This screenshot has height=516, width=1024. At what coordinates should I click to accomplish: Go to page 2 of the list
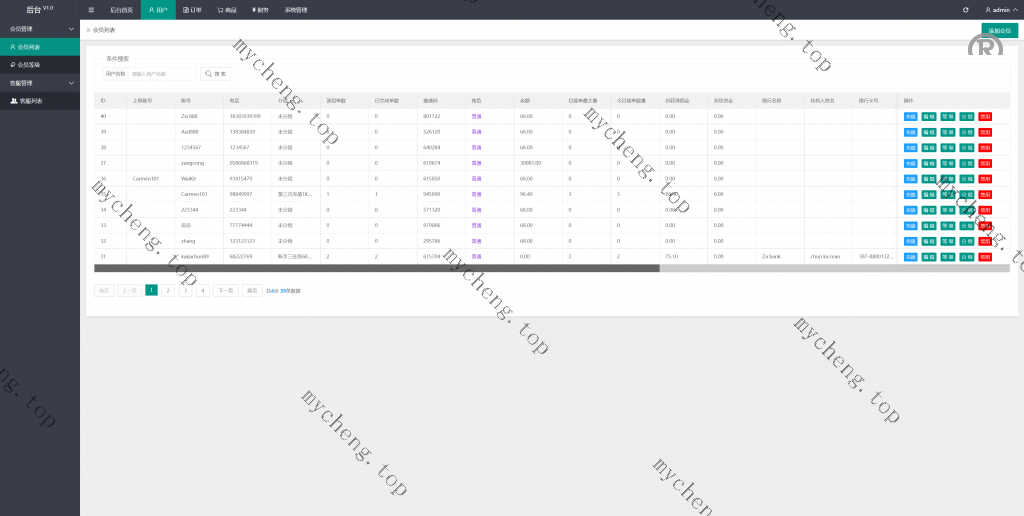168,290
